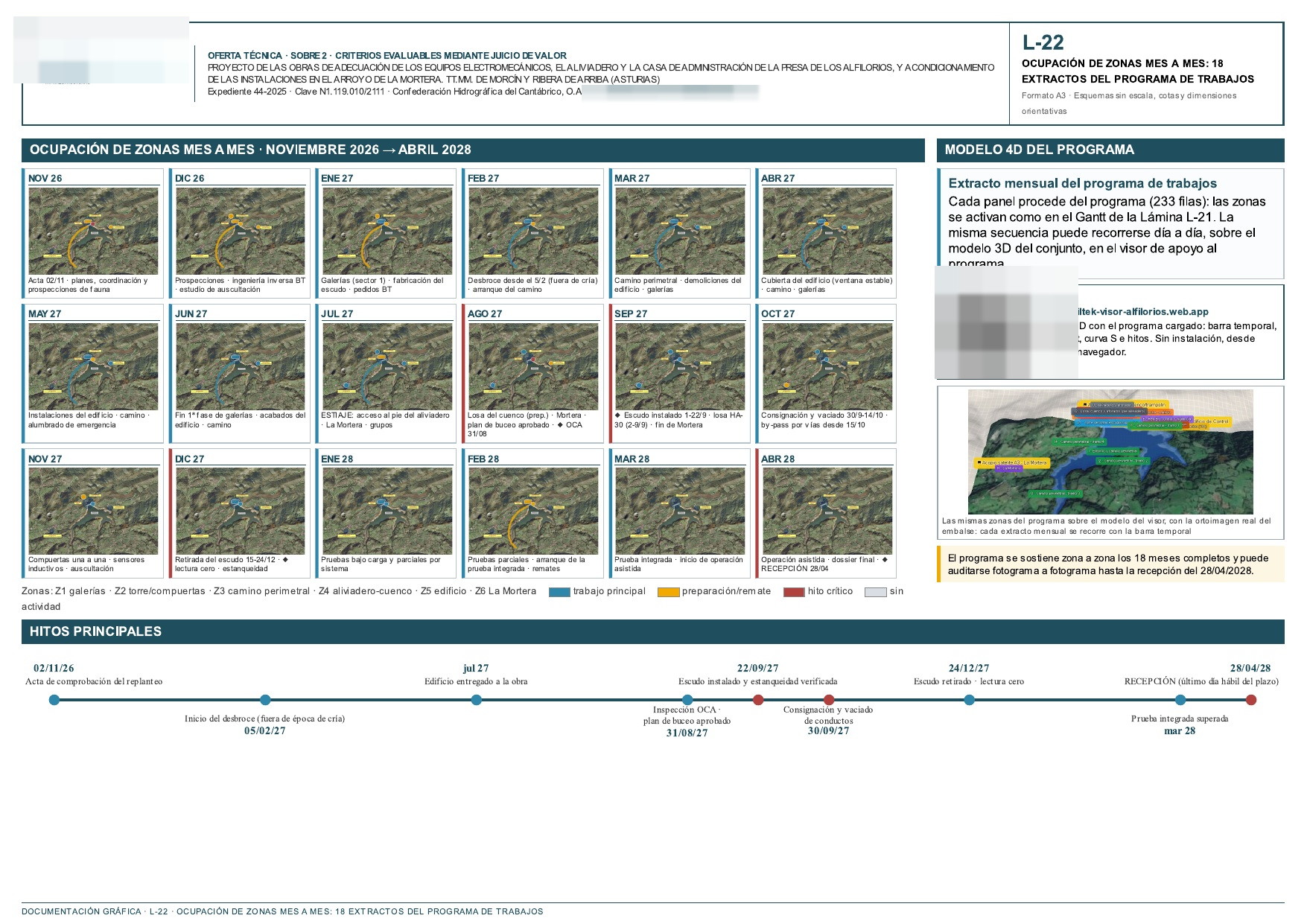Click the ABR 27 map image

click(x=827, y=231)
